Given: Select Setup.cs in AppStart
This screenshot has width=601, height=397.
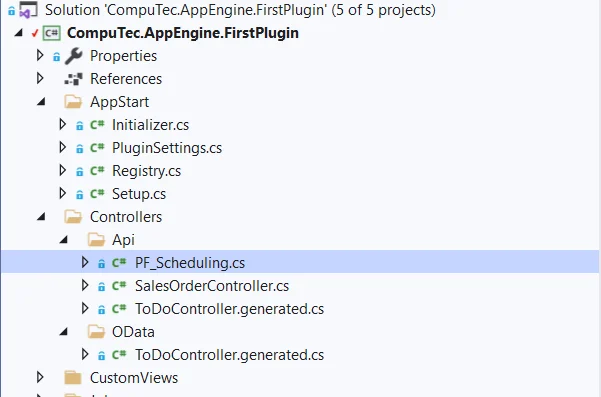Looking at the screenshot, I should click(x=139, y=194).
